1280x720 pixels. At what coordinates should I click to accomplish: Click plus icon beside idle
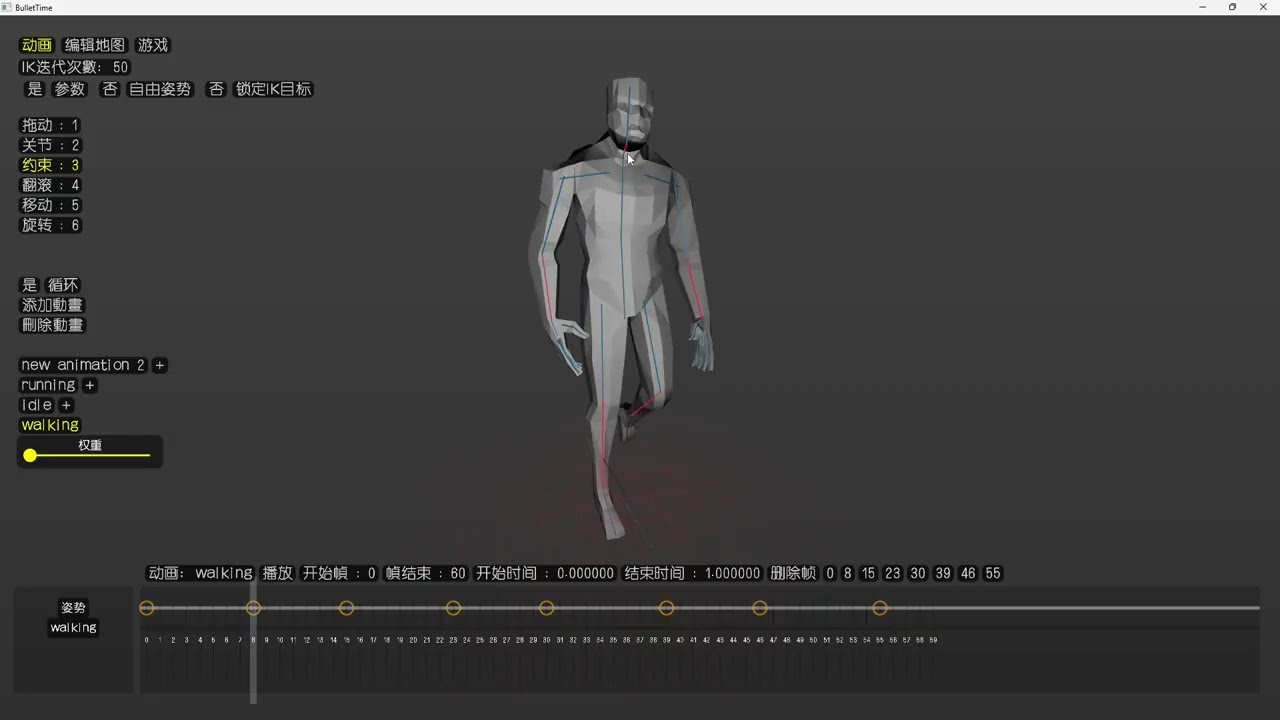66,405
